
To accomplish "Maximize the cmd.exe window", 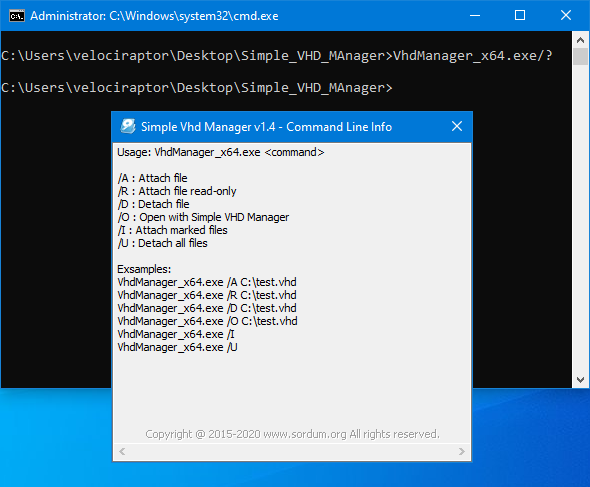I will [x=520, y=15].
